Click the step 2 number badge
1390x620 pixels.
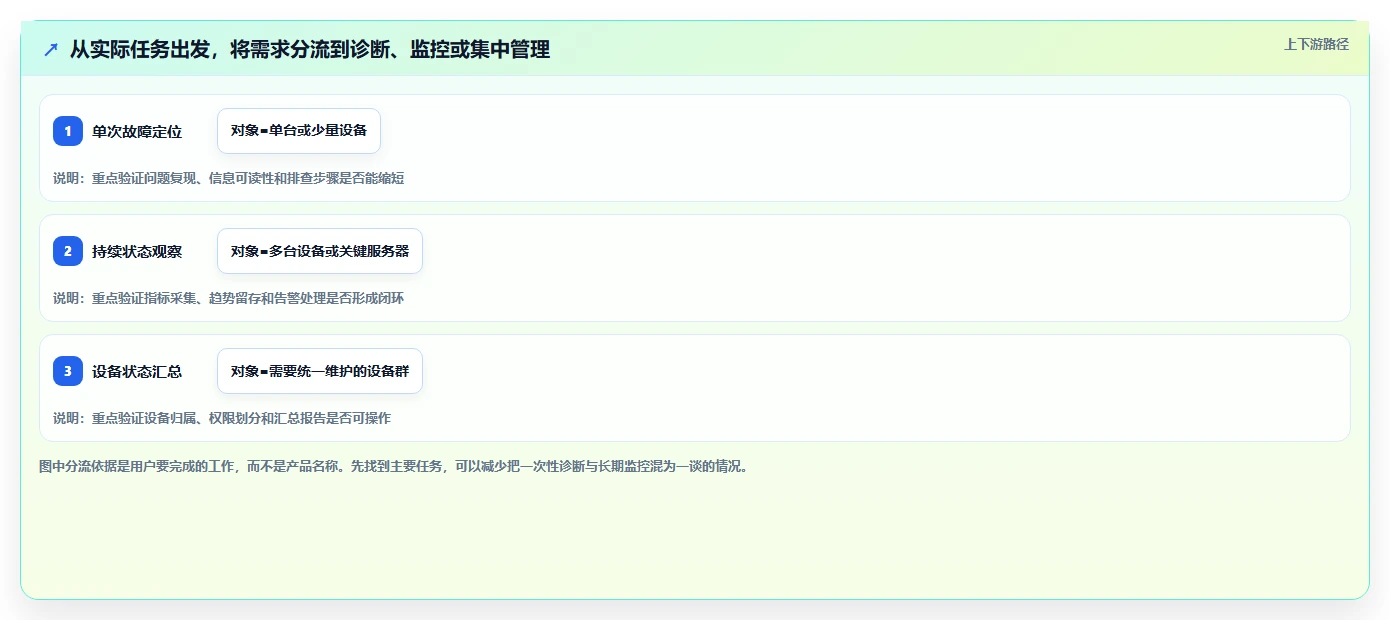coord(68,251)
